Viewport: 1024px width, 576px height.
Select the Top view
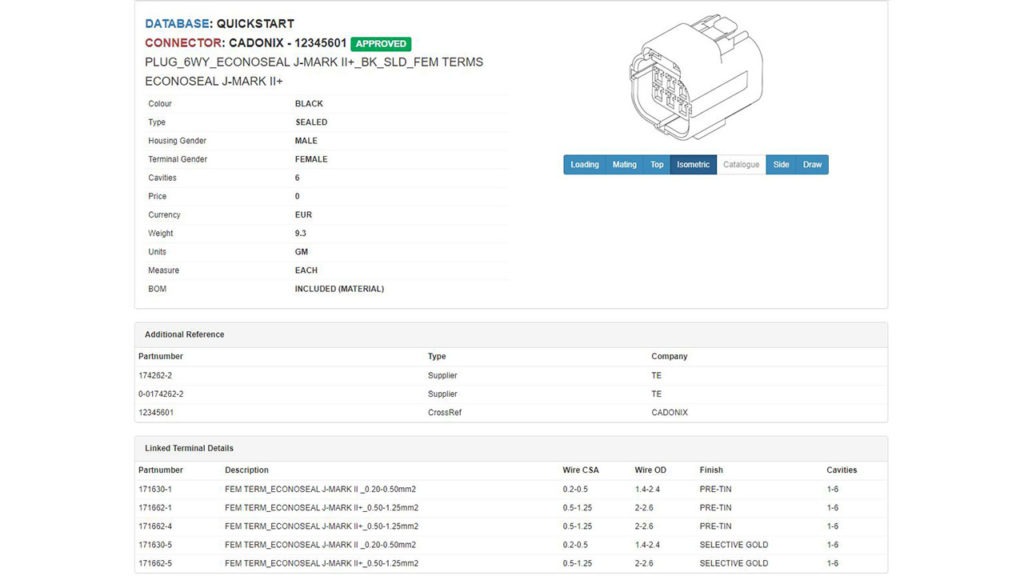tap(657, 164)
